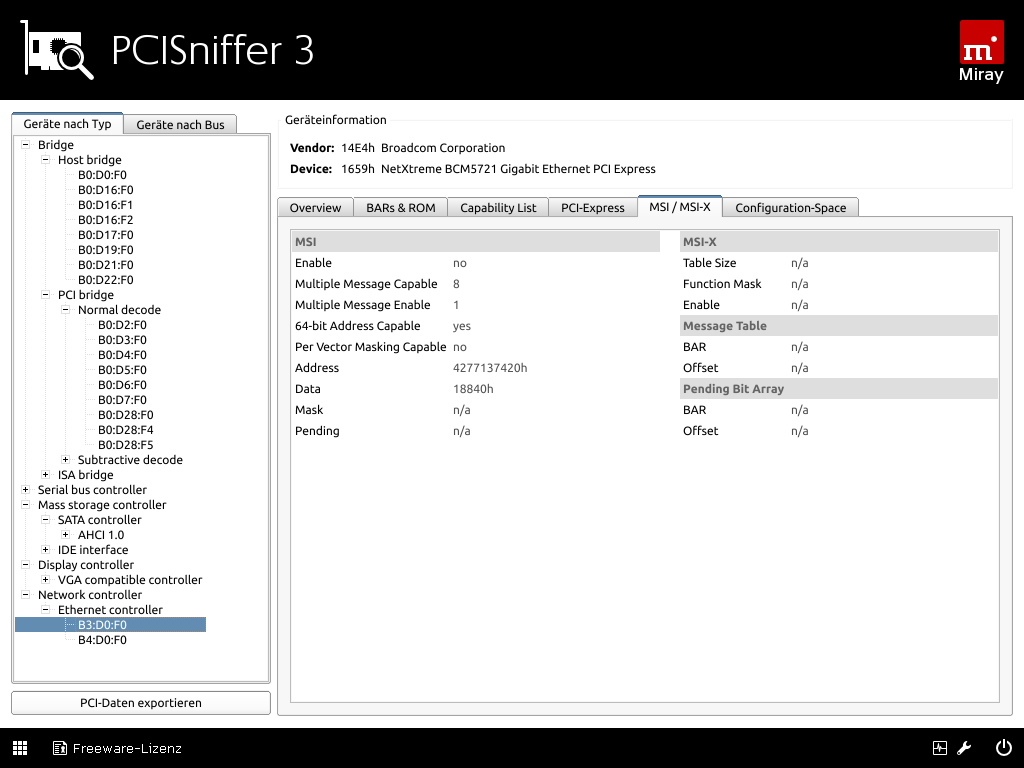
Task: Collapse the PCI bridge node
Action: click(46, 295)
